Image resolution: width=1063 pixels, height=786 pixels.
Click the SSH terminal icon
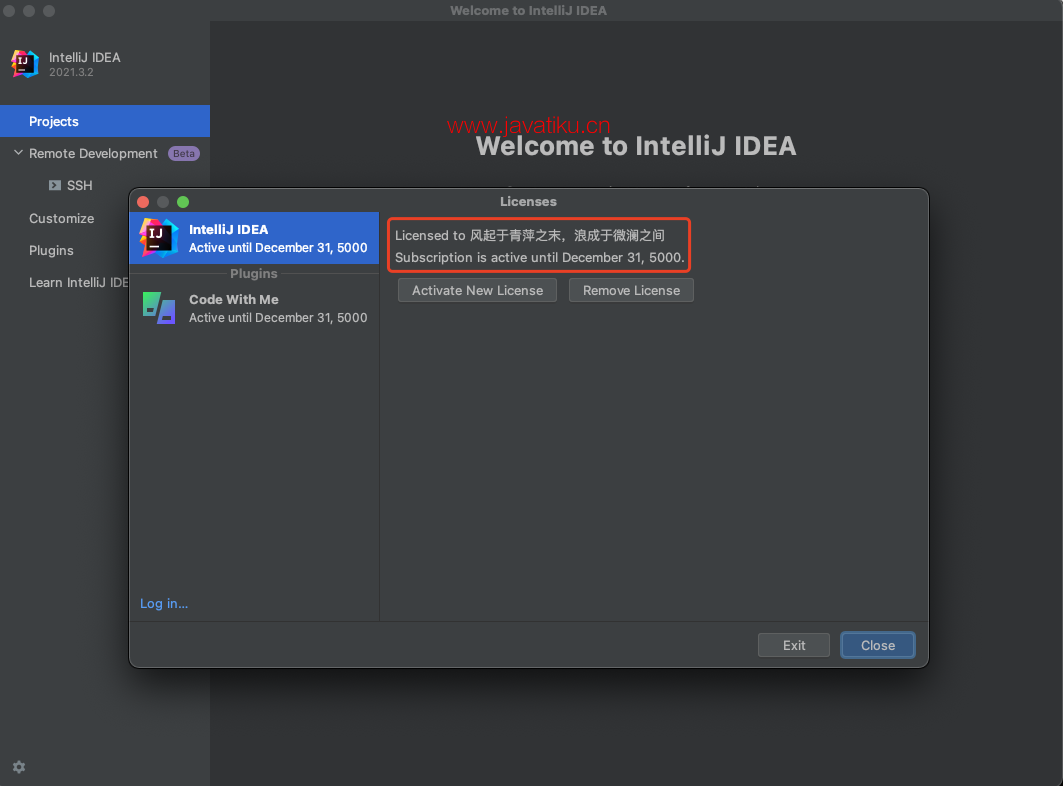(55, 185)
